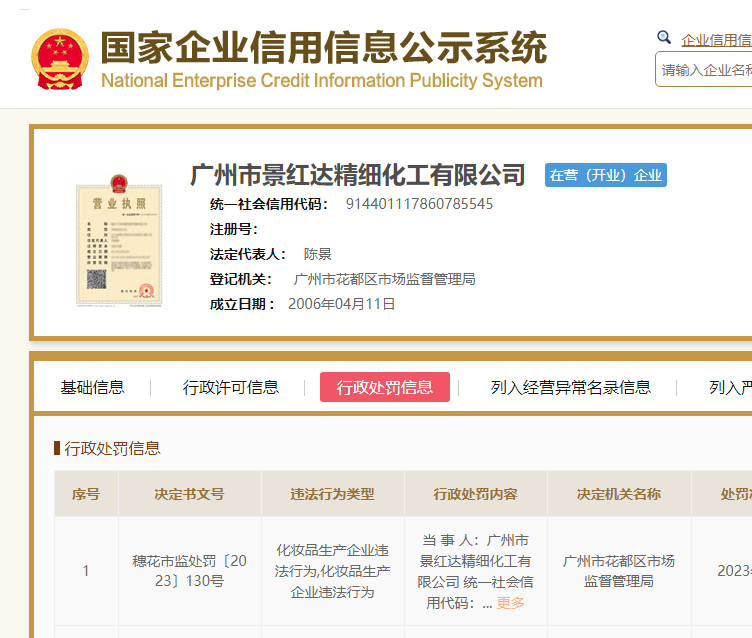Click the credit code 914401117860785545
Screen dimensions: 752x638
419,204
